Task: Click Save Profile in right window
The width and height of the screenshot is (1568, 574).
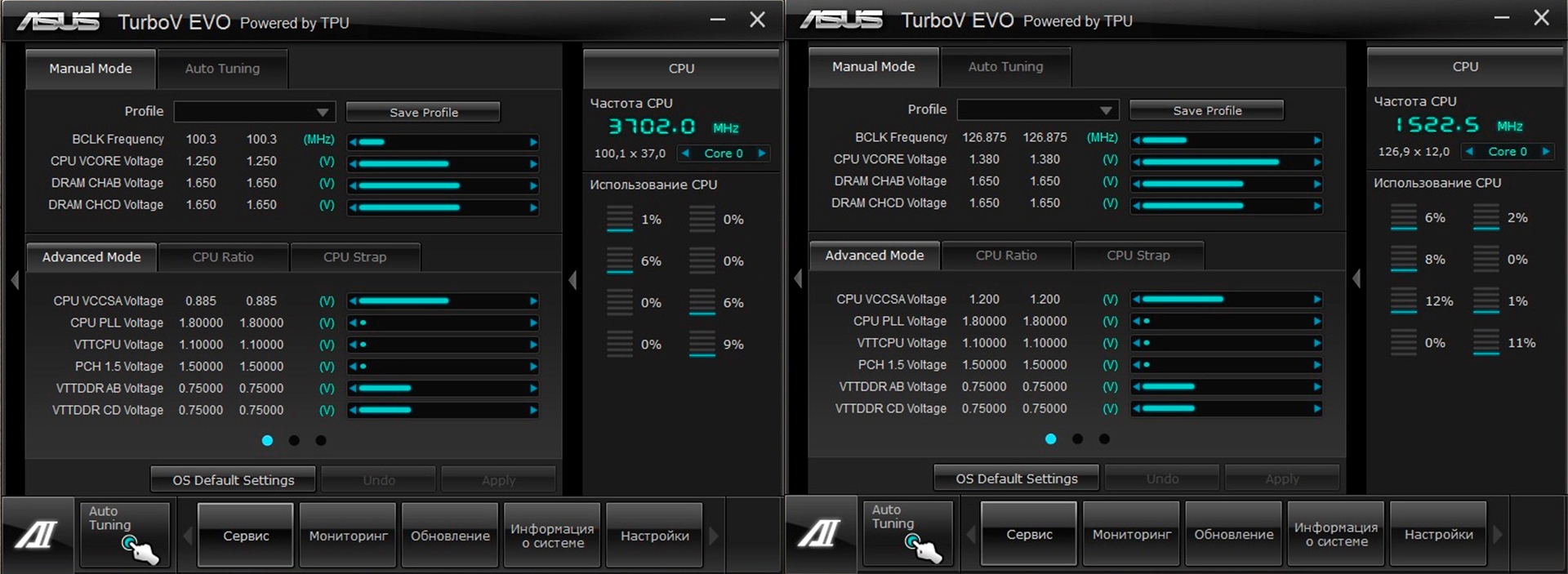Action: point(1207,110)
